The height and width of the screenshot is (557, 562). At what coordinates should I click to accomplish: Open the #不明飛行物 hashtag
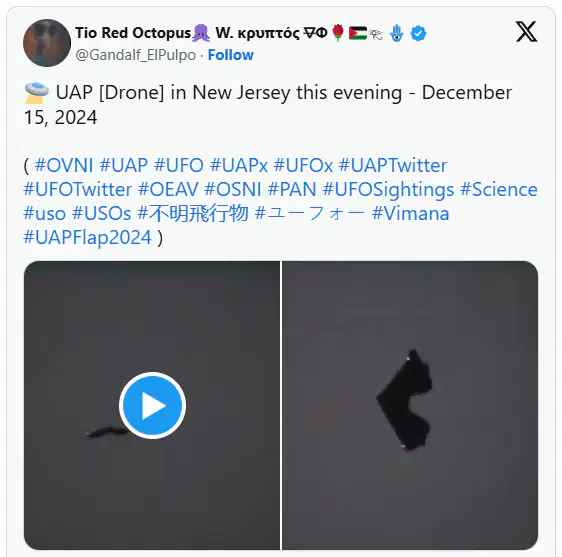[x=193, y=214]
